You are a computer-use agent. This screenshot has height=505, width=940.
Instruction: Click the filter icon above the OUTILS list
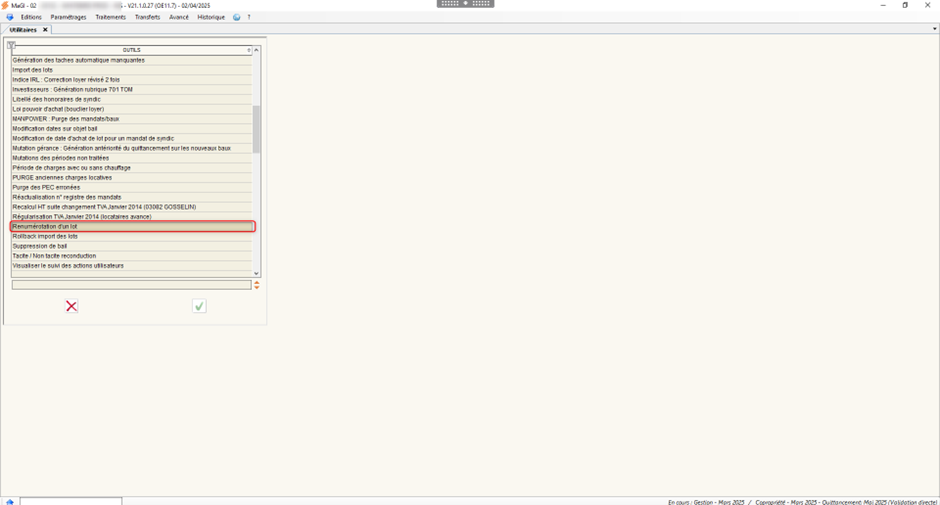coord(11,45)
